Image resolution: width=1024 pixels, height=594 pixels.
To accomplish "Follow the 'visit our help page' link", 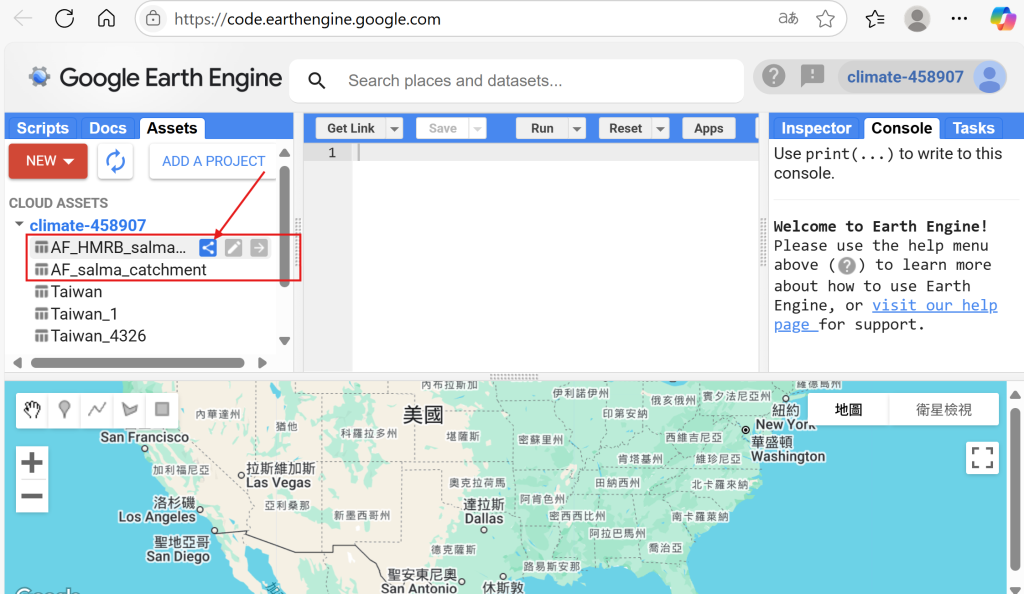I will (886, 315).
